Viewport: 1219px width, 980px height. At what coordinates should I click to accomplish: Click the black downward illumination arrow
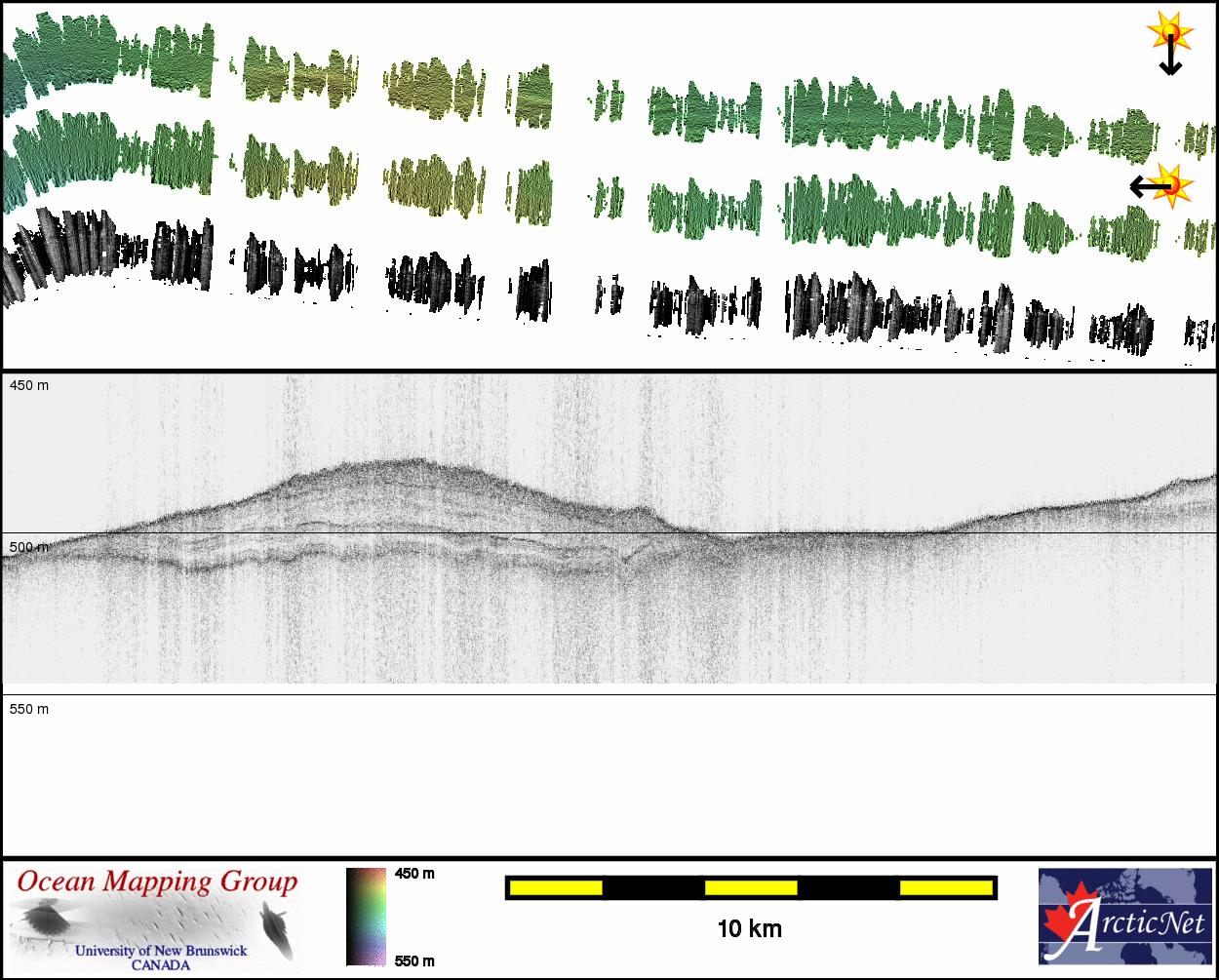click(1170, 60)
